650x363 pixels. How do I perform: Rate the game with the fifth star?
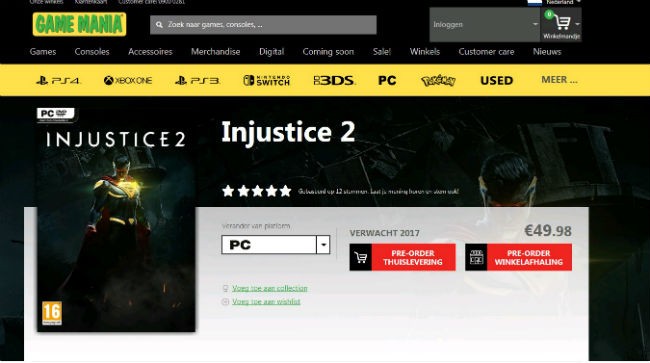pyautogui.click(x=285, y=191)
